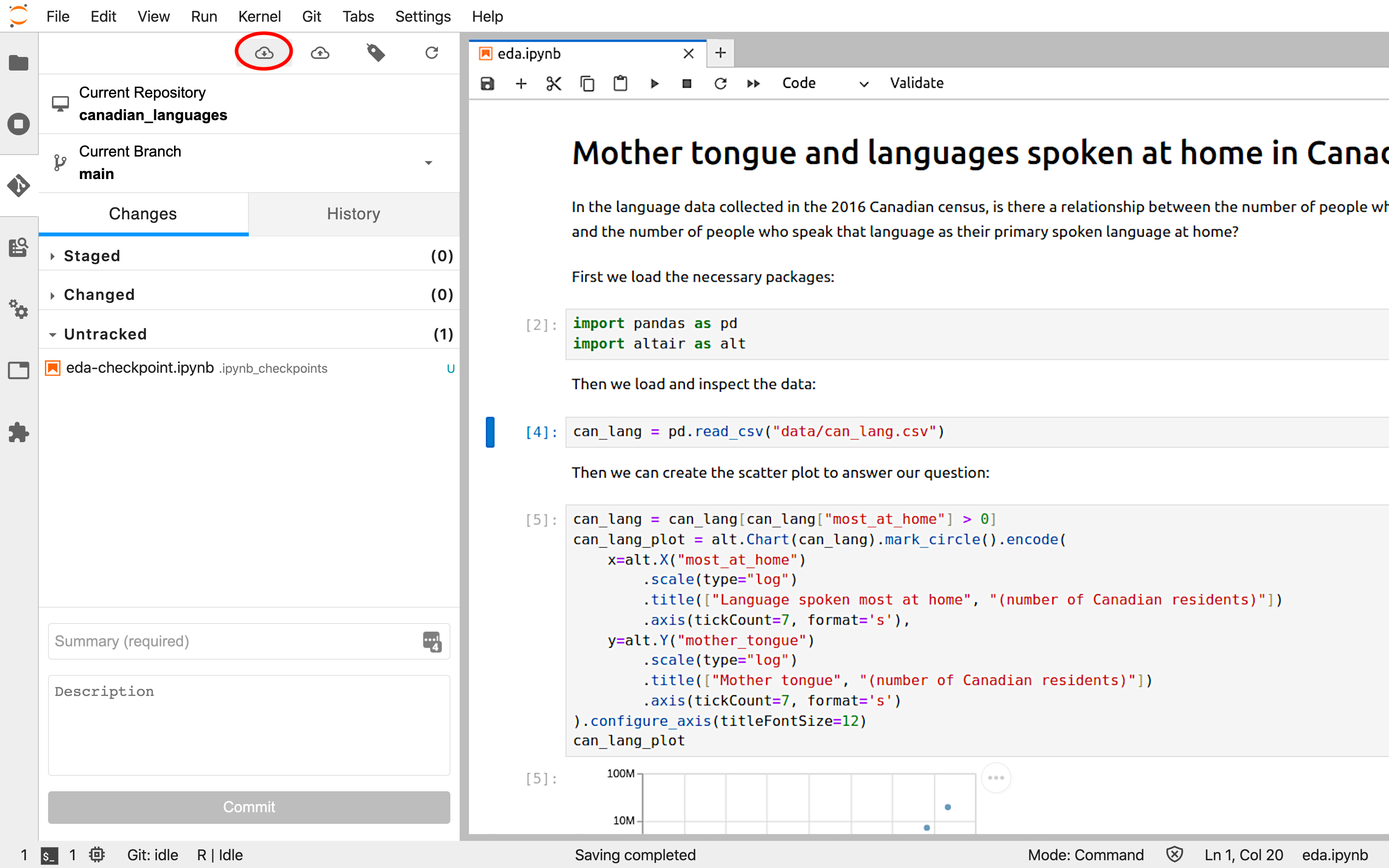This screenshot has width=1389, height=868.
Task: Click the new notebook tab icon
Action: click(x=720, y=53)
